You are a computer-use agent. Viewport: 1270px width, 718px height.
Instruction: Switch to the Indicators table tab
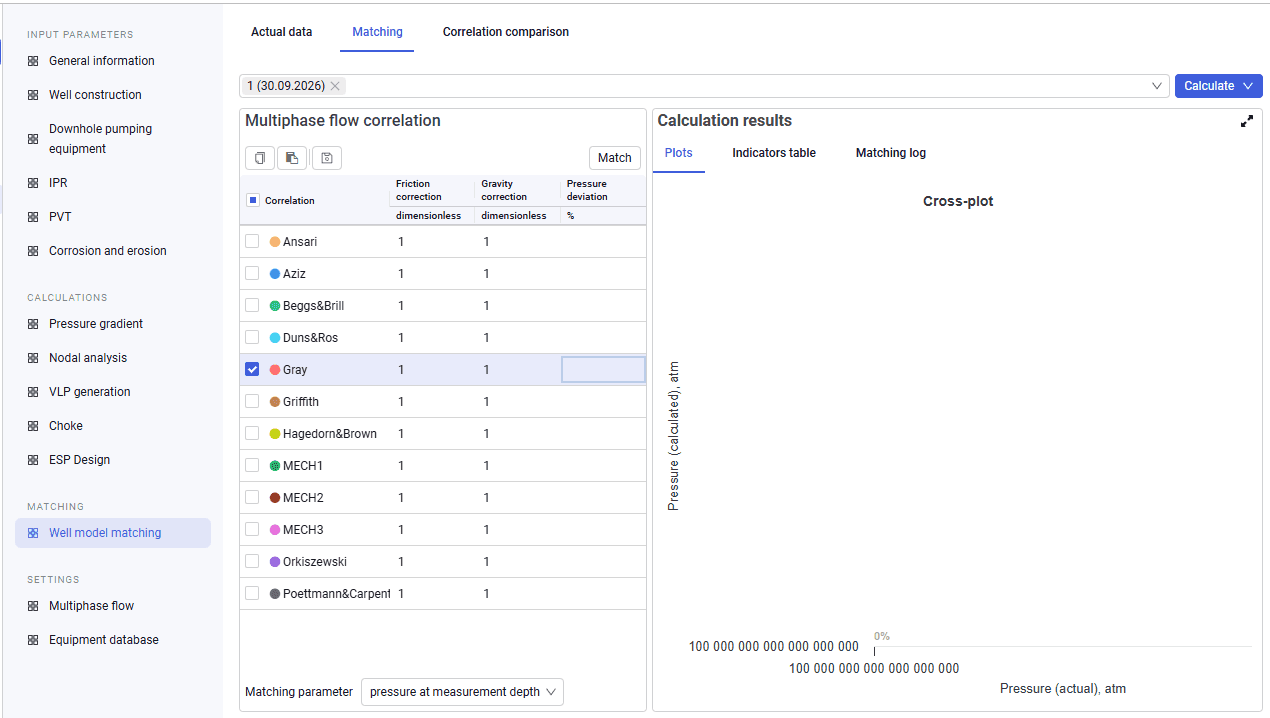click(774, 153)
